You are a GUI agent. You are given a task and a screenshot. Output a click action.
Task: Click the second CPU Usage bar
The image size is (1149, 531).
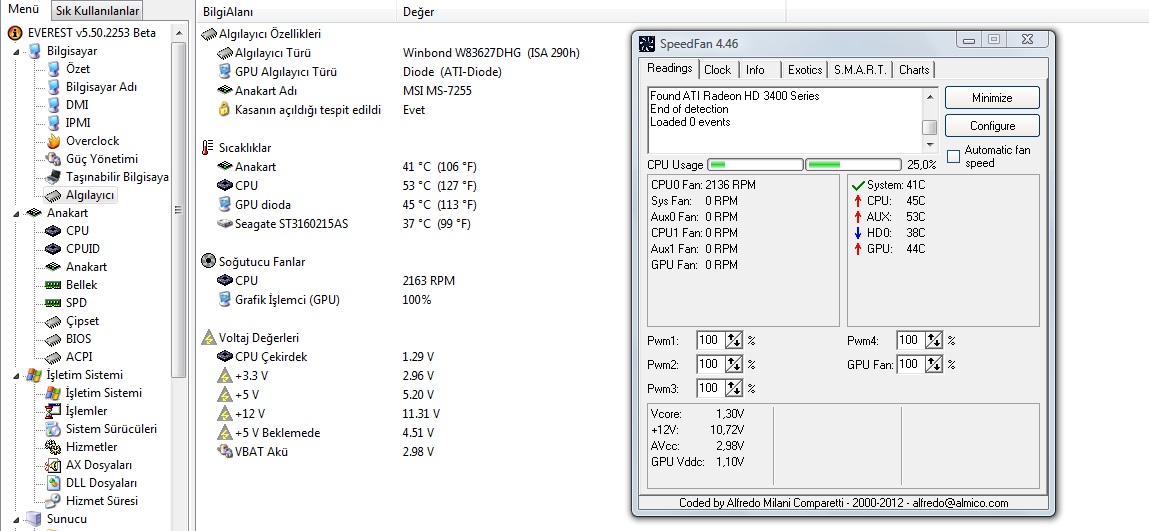tap(853, 165)
